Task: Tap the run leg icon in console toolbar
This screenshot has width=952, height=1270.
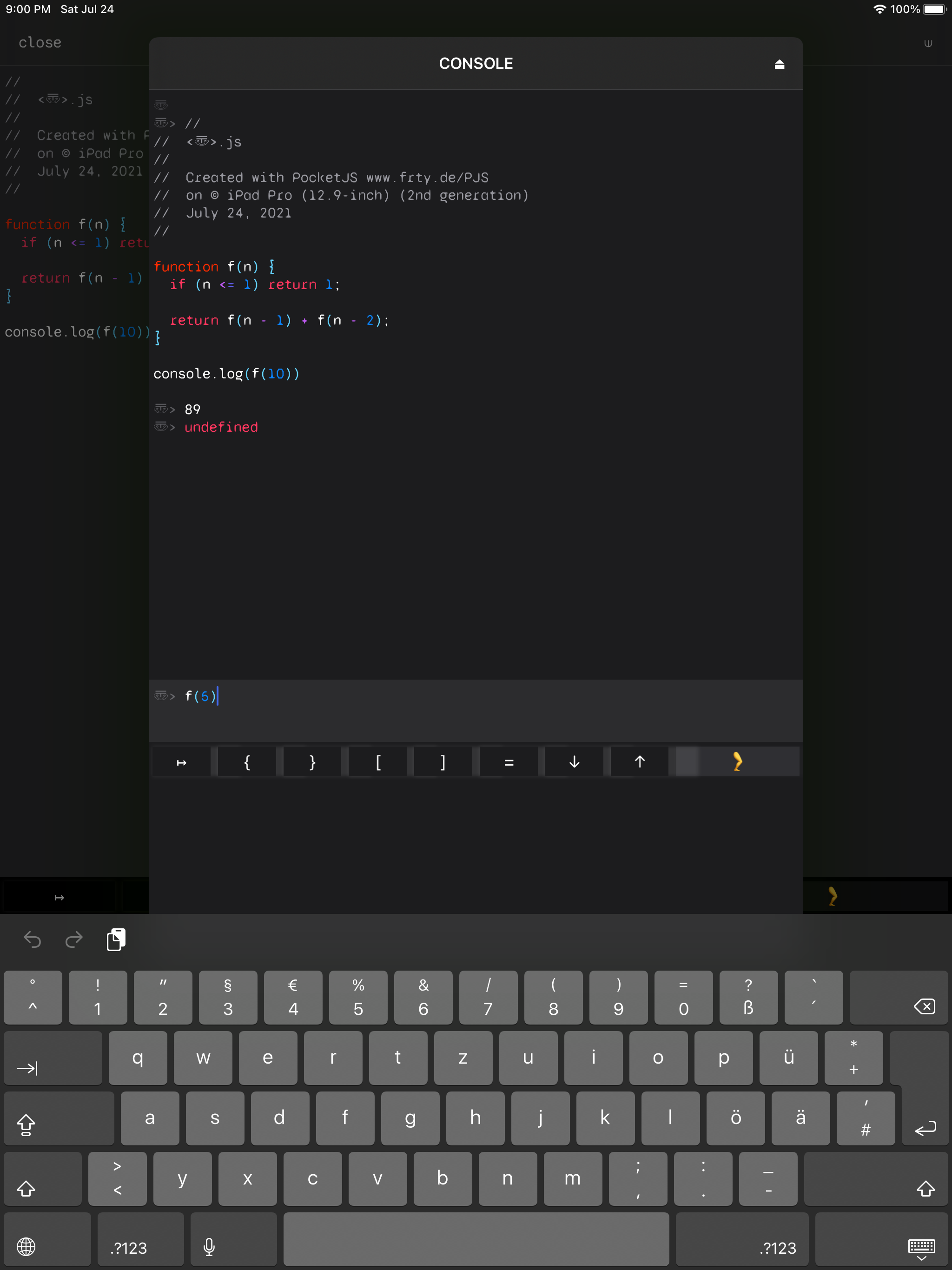Action: pyautogui.click(x=737, y=762)
